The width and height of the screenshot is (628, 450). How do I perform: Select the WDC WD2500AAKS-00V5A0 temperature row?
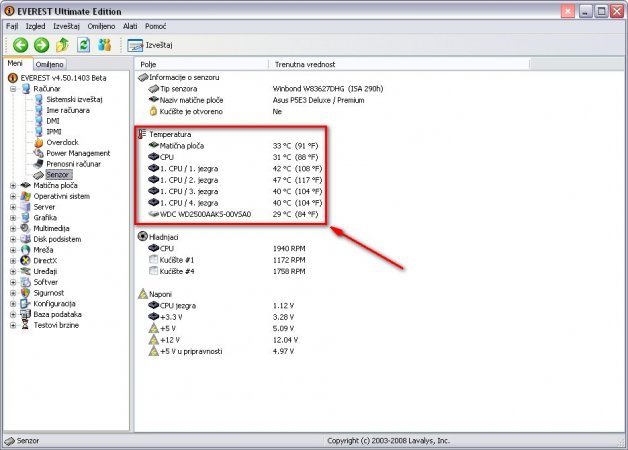(233, 214)
